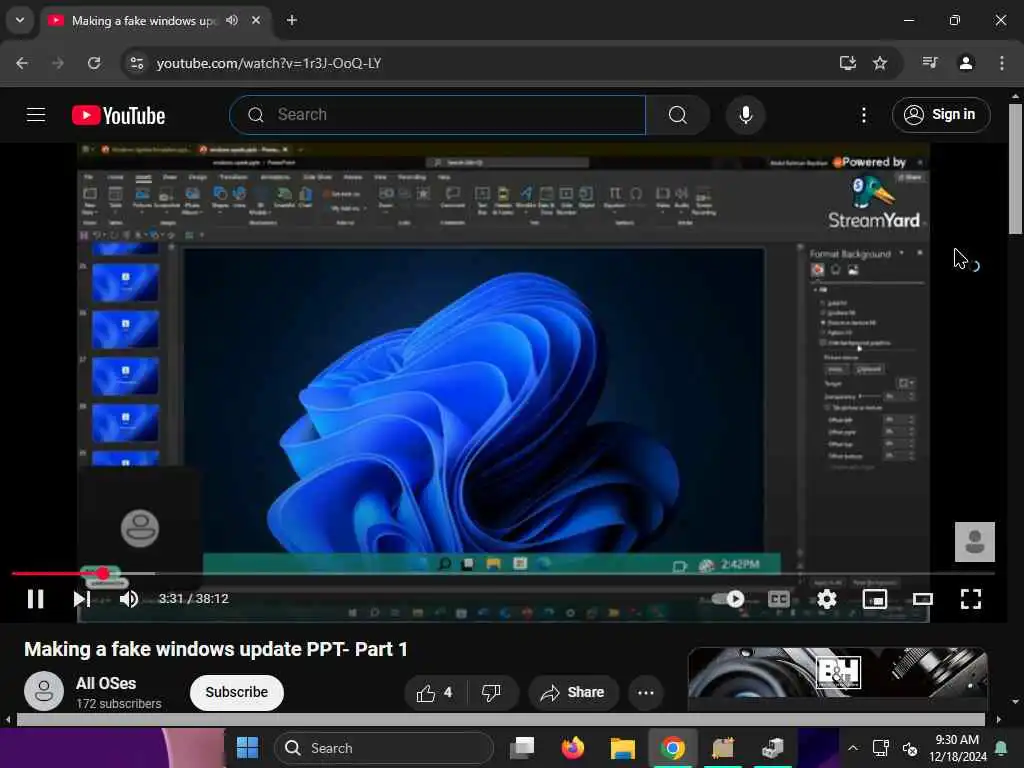The image size is (1024, 768).
Task: Subscribe to the All OSes channel
Action: [236, 692]
